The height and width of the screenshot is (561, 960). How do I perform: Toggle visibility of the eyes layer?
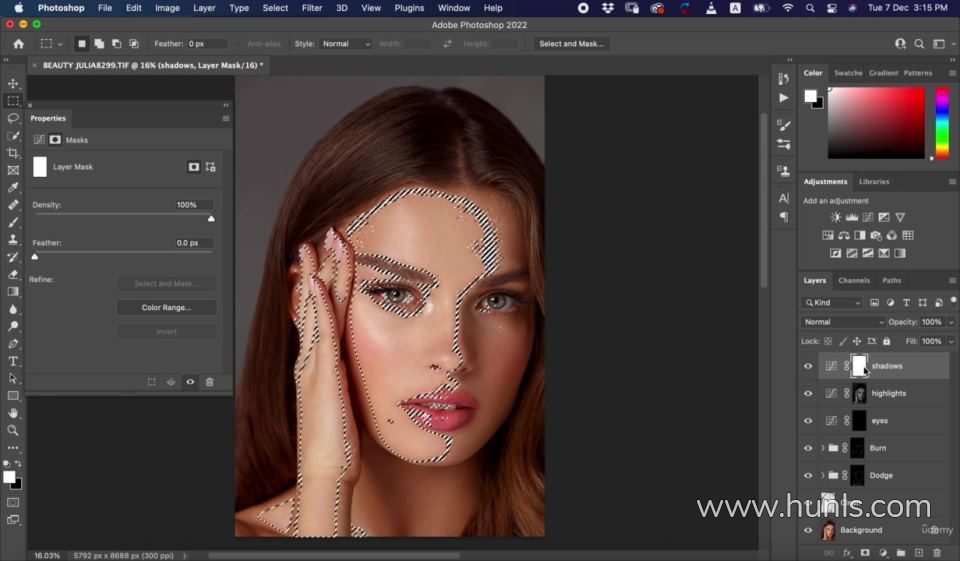point(808,421)
